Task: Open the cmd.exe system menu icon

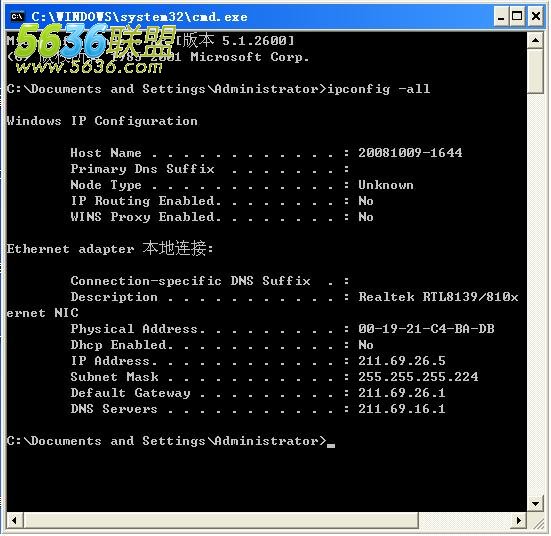Action: tap(17, 17)
